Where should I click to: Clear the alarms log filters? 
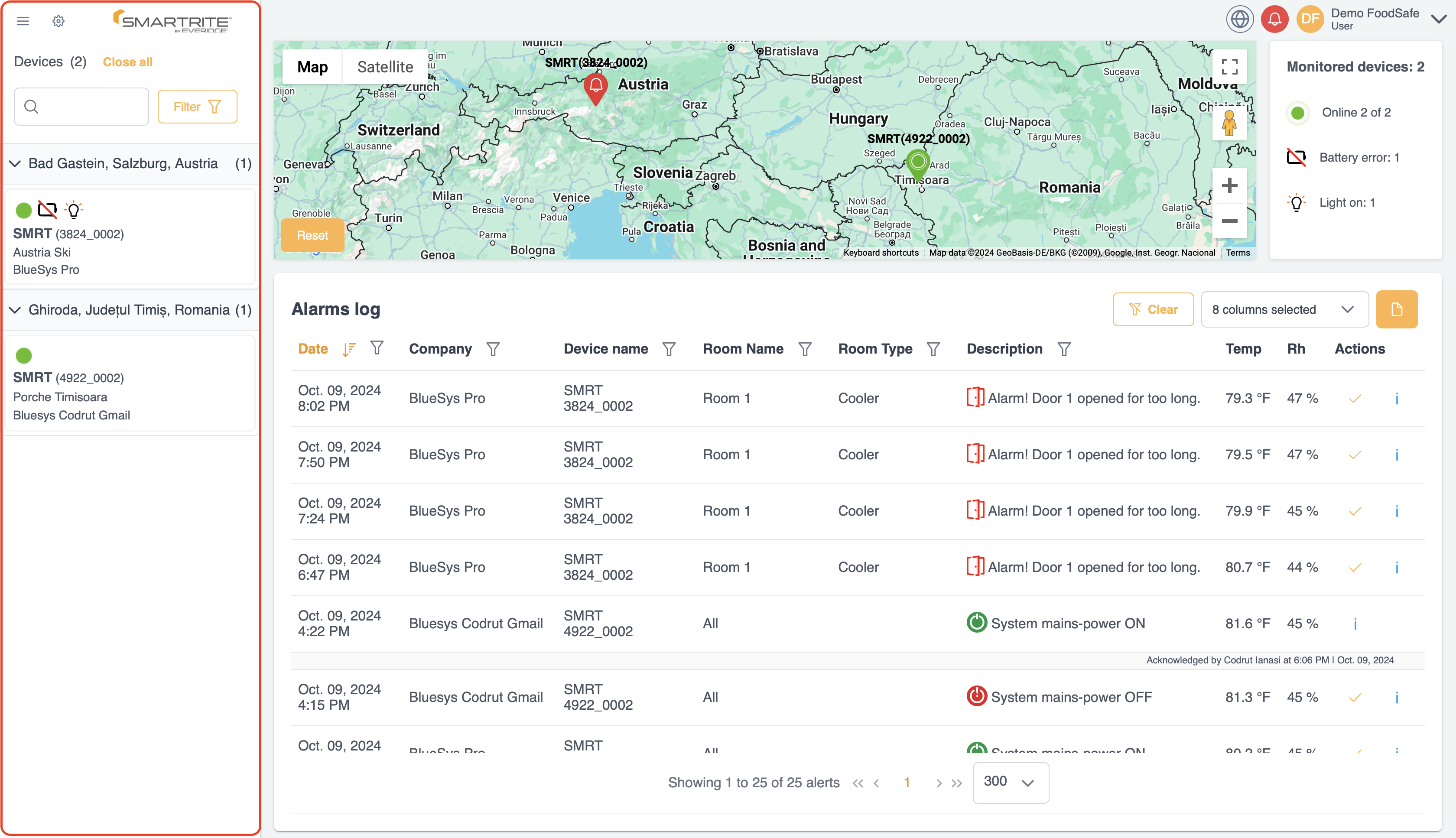click(x=1153, y=309)
